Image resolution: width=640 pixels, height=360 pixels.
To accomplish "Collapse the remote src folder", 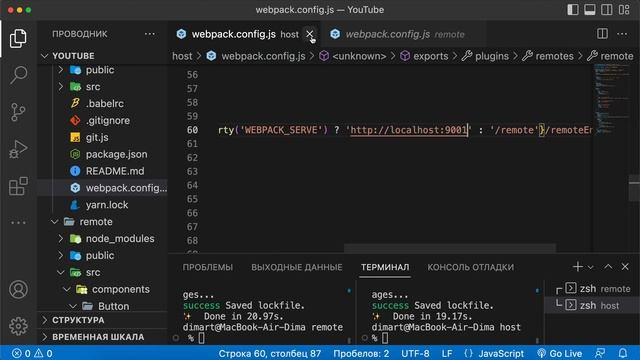I will (x=93, y=272).
